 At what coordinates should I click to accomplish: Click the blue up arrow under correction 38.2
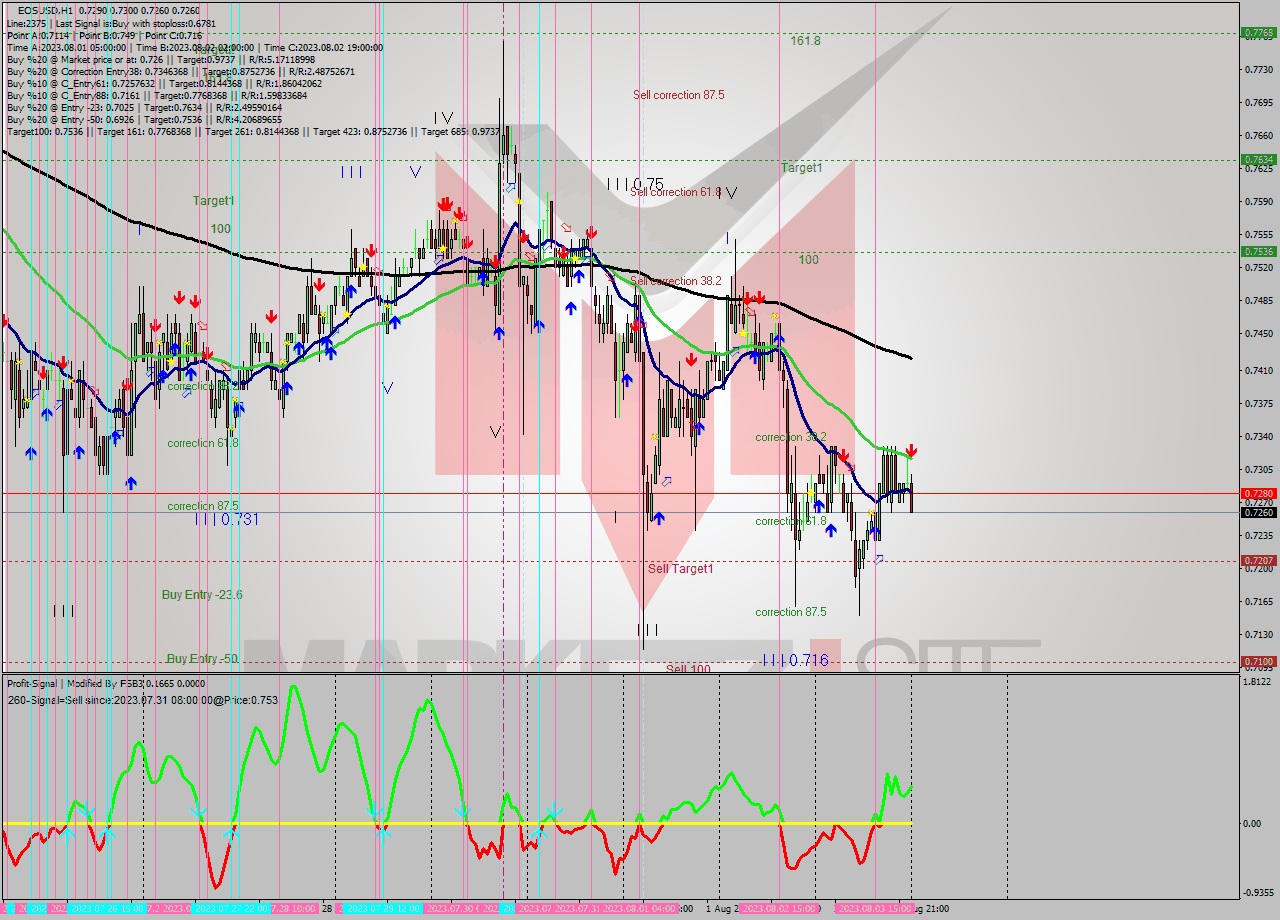coord(820,506)
